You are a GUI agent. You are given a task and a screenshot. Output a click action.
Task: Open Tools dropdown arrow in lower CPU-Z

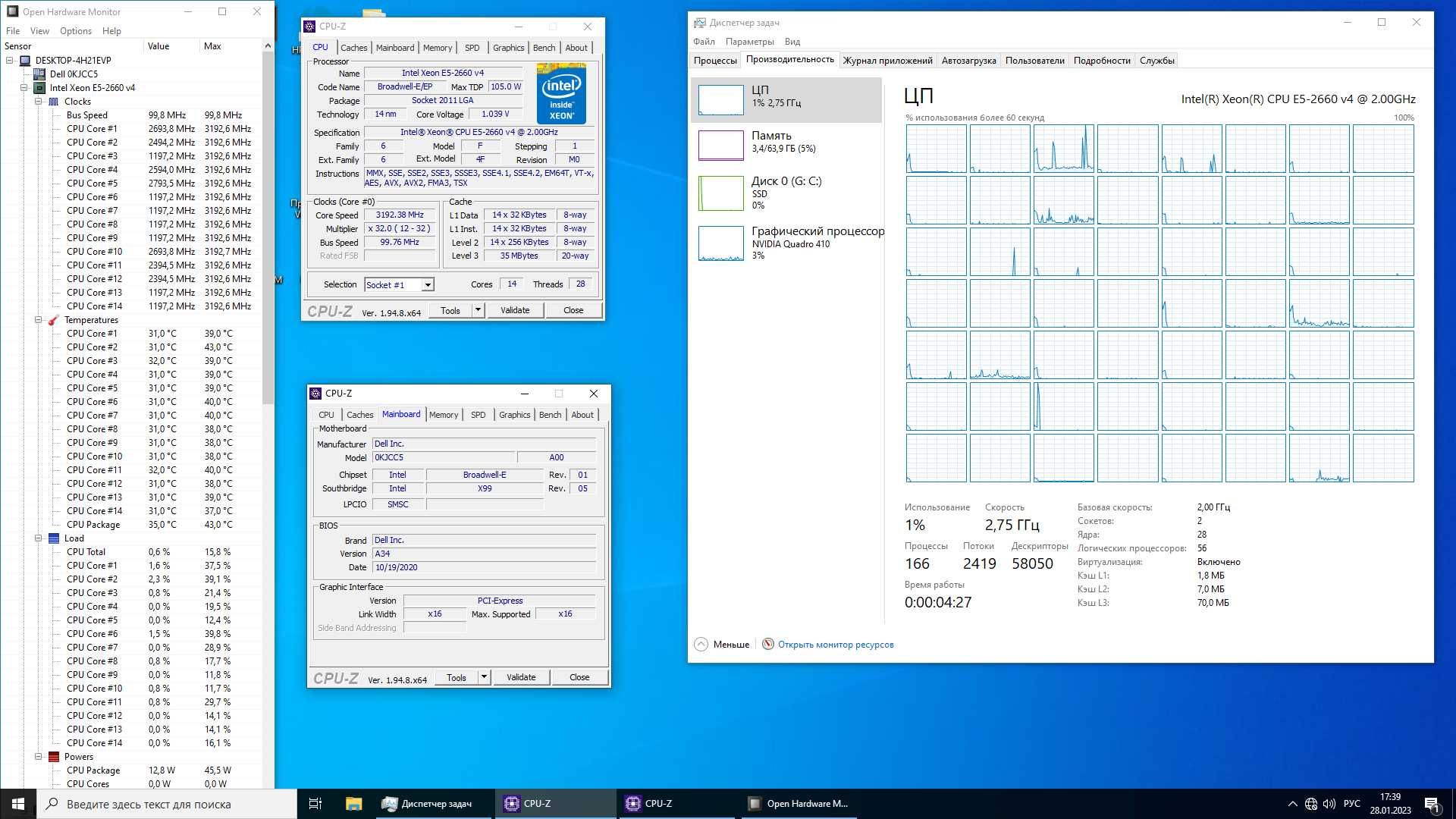point(484,677)
